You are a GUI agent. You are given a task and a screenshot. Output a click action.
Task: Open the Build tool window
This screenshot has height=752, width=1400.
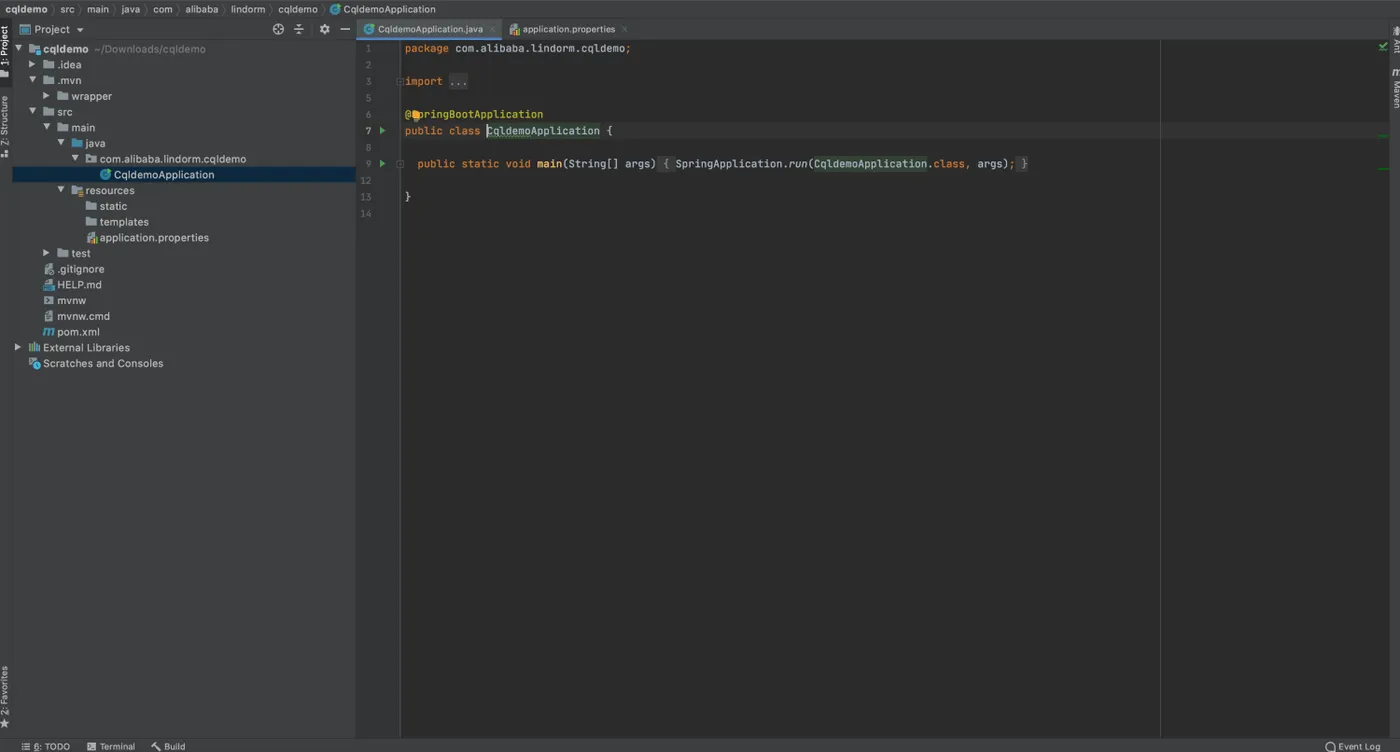168,746
